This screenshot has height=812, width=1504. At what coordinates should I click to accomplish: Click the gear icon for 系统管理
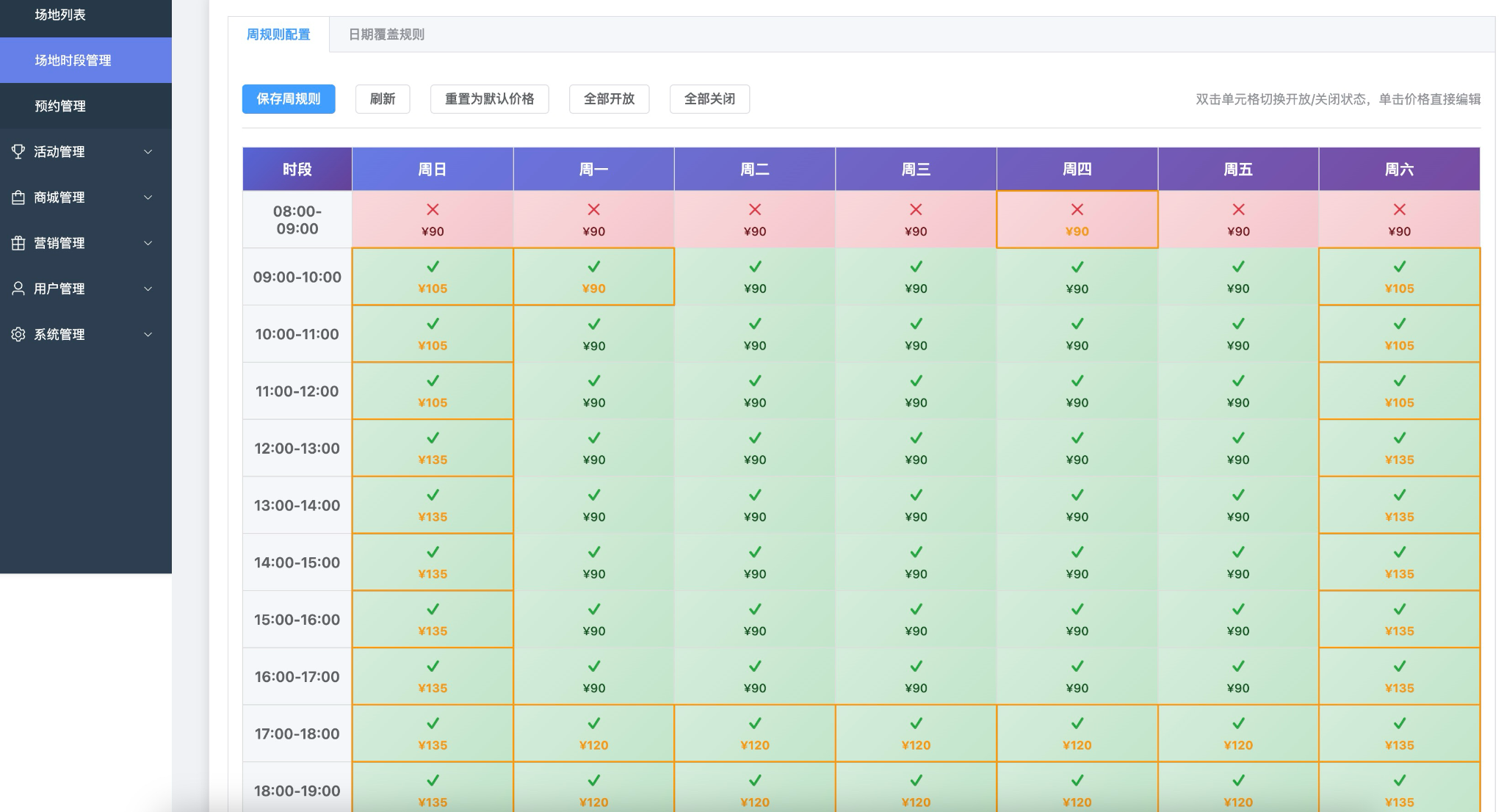pyautogui.click(x=18, y=334)
